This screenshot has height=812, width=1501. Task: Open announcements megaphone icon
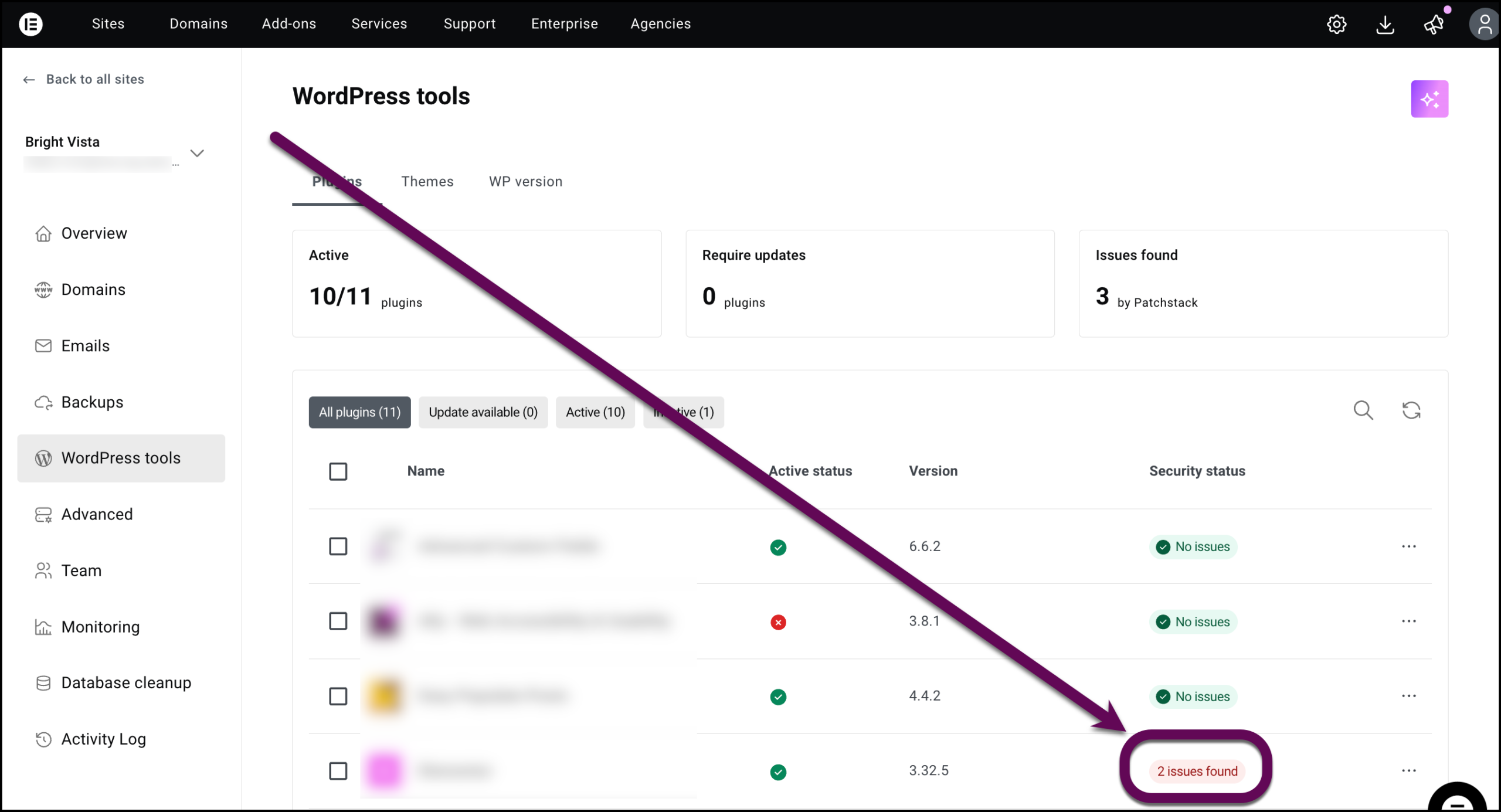(x=1434, y=24)
